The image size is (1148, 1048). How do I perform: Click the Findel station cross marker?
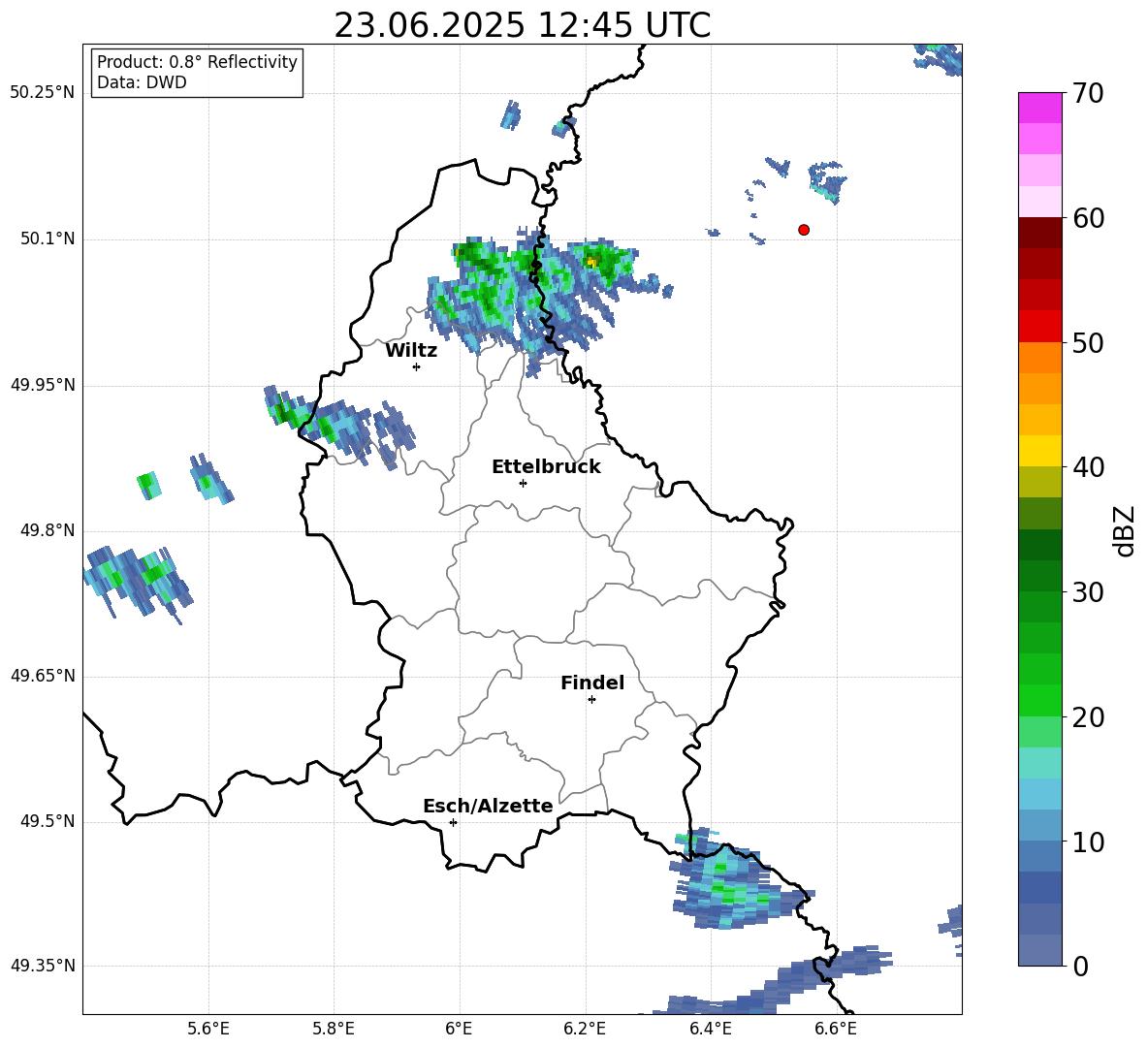click(591, 700)
